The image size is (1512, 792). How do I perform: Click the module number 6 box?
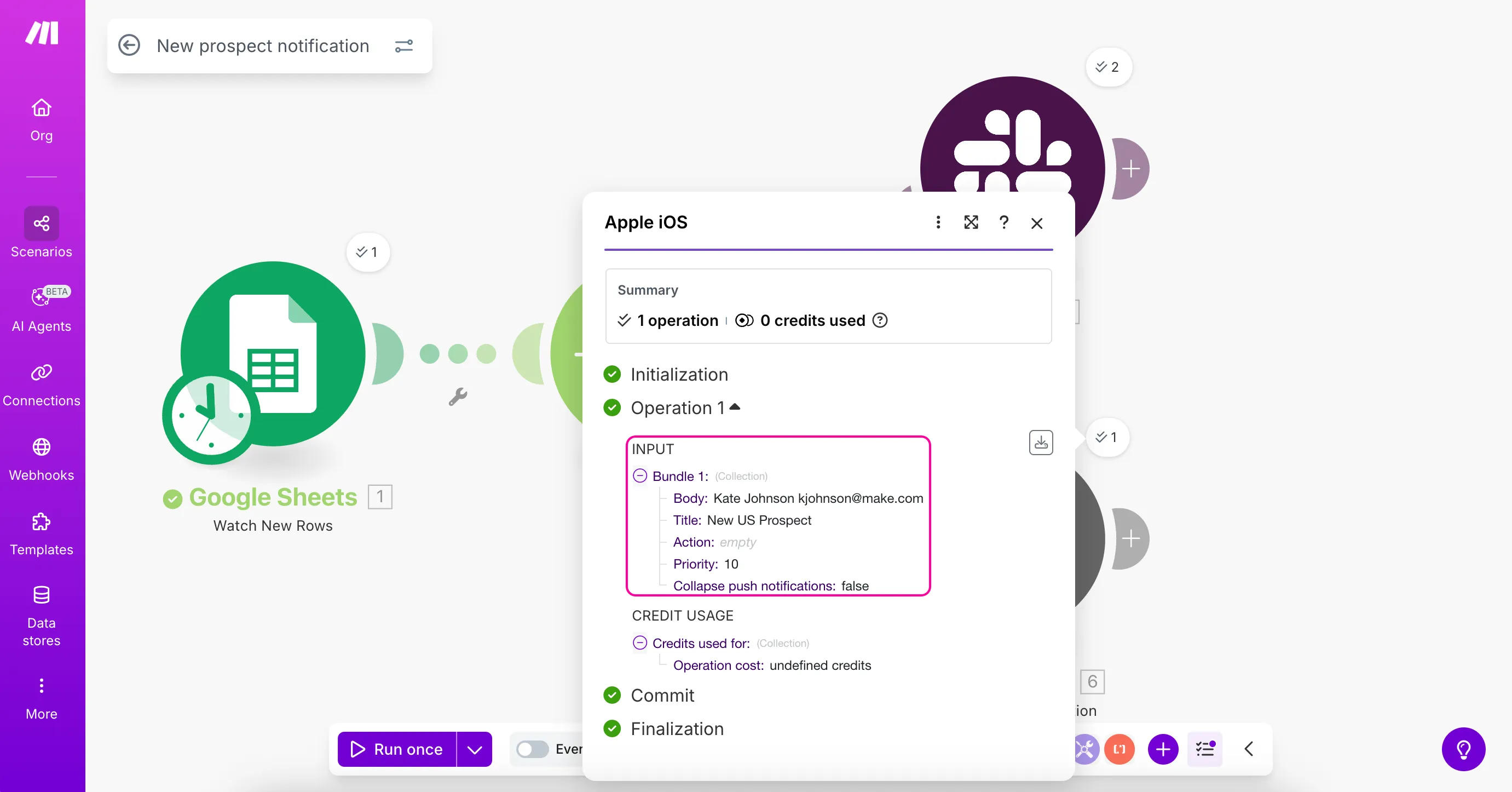[x=1092, y=681]
